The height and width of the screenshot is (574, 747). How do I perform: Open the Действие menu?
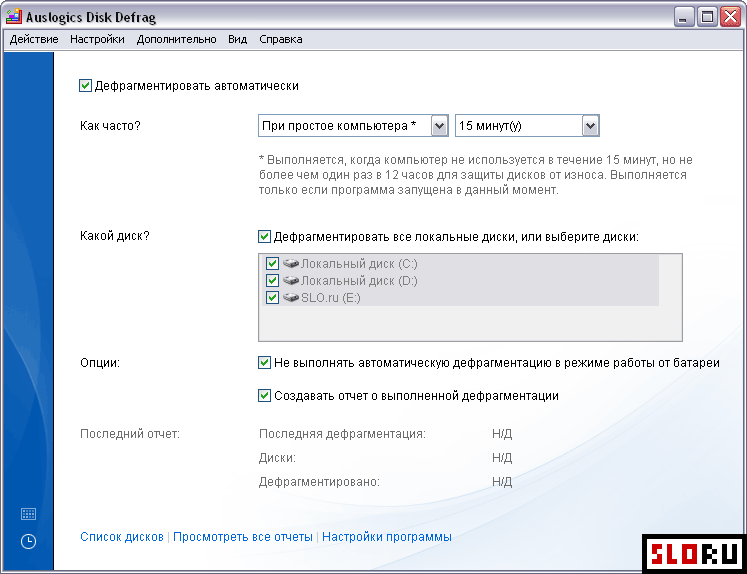[x=34, y=39]
